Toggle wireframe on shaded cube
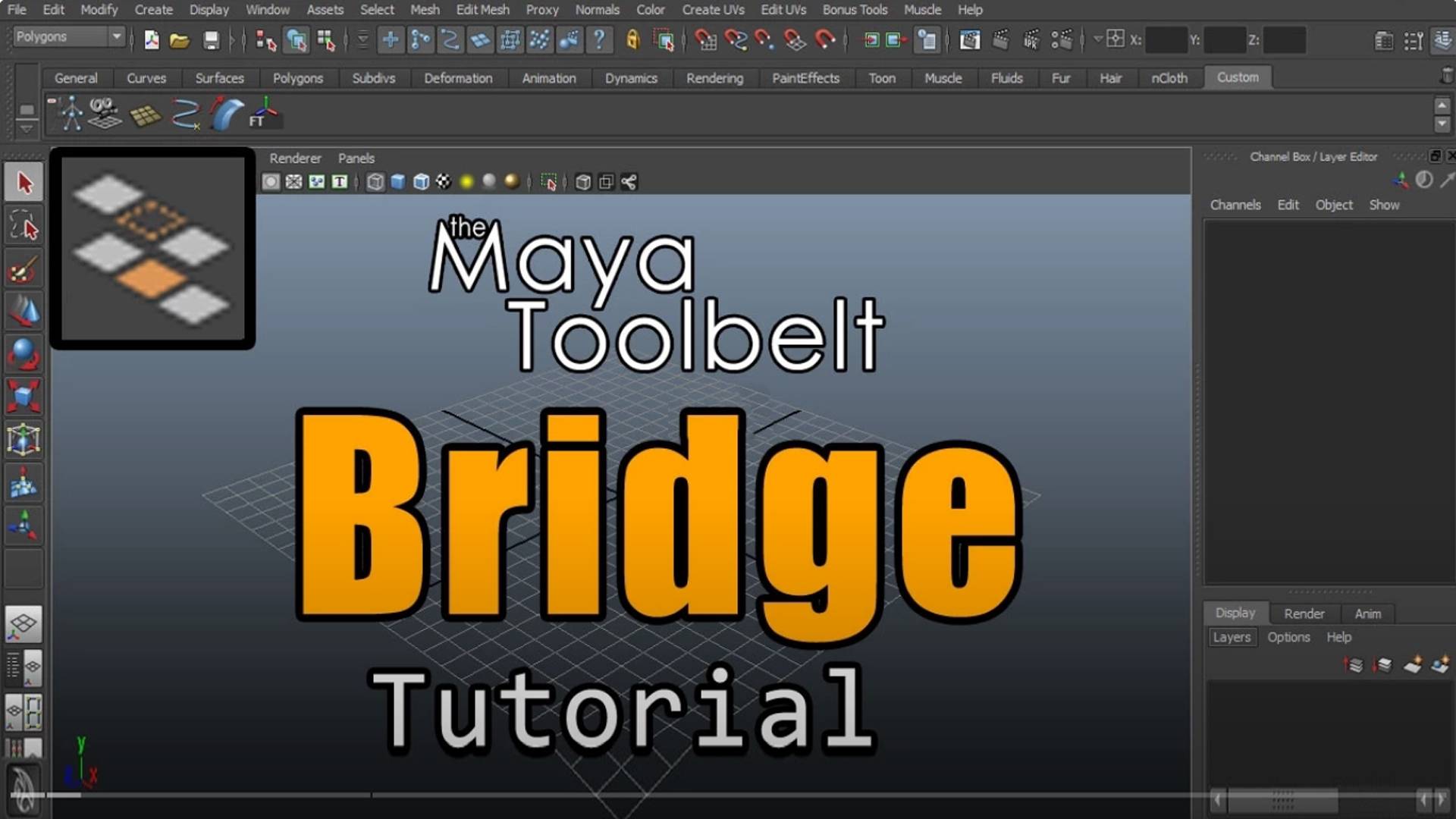Viewport: 1456px width, 819px height. (421, 182)
